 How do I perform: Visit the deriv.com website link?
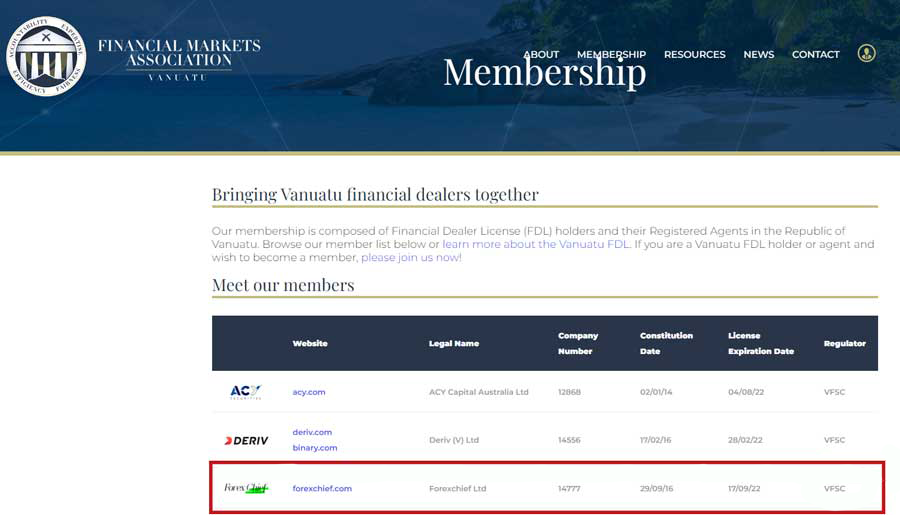pos(312,432)
